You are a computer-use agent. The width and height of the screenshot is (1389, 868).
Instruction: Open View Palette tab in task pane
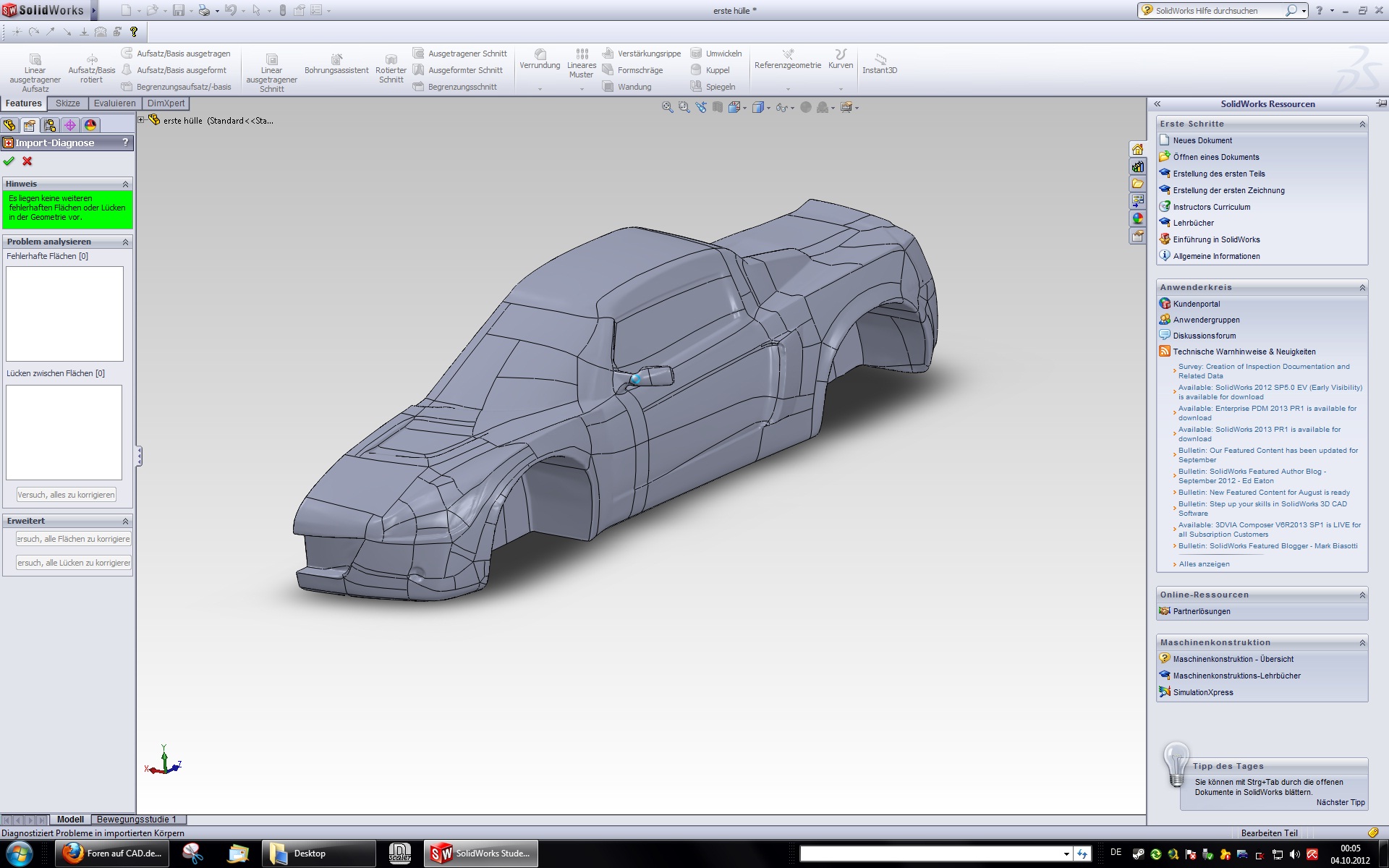[1137, 201]
